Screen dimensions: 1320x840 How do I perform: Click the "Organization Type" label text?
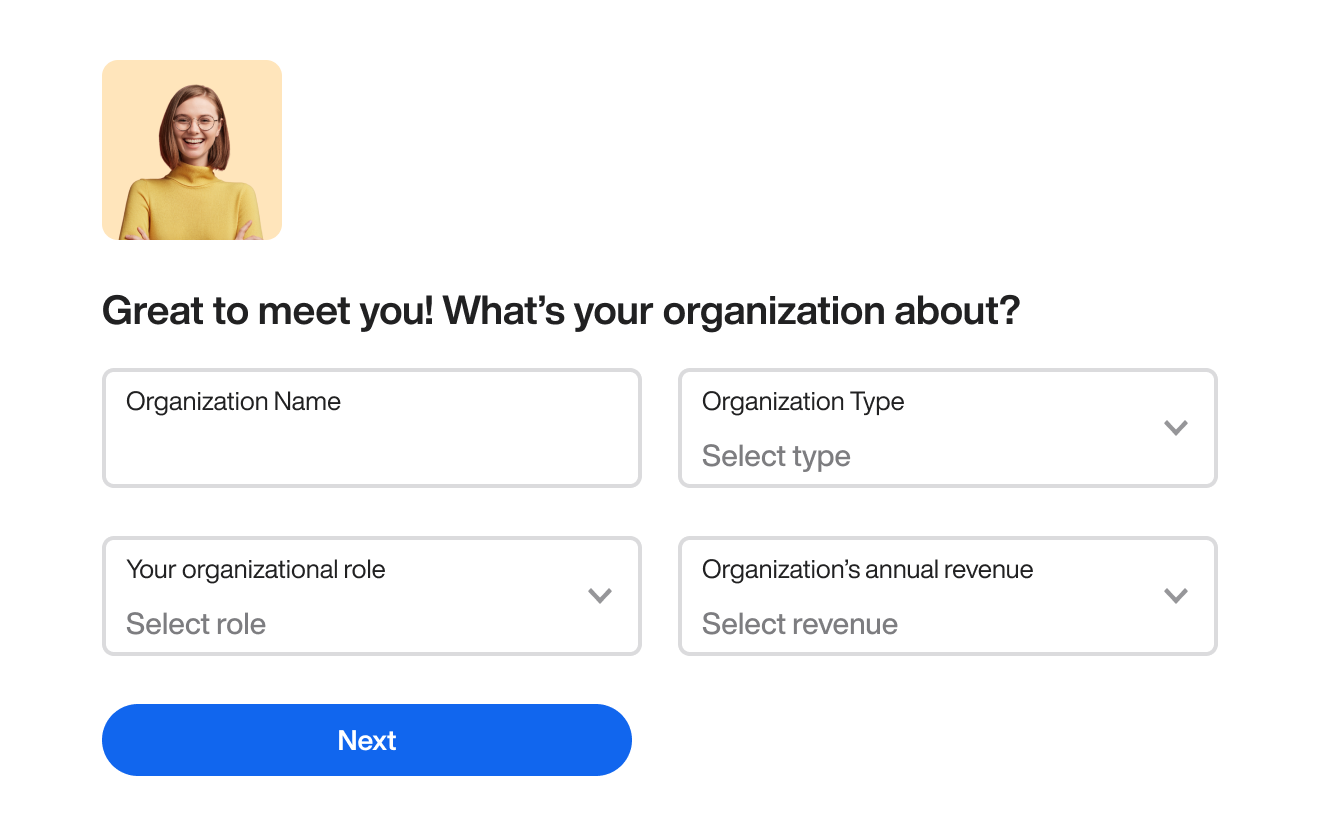pos(803,402)
